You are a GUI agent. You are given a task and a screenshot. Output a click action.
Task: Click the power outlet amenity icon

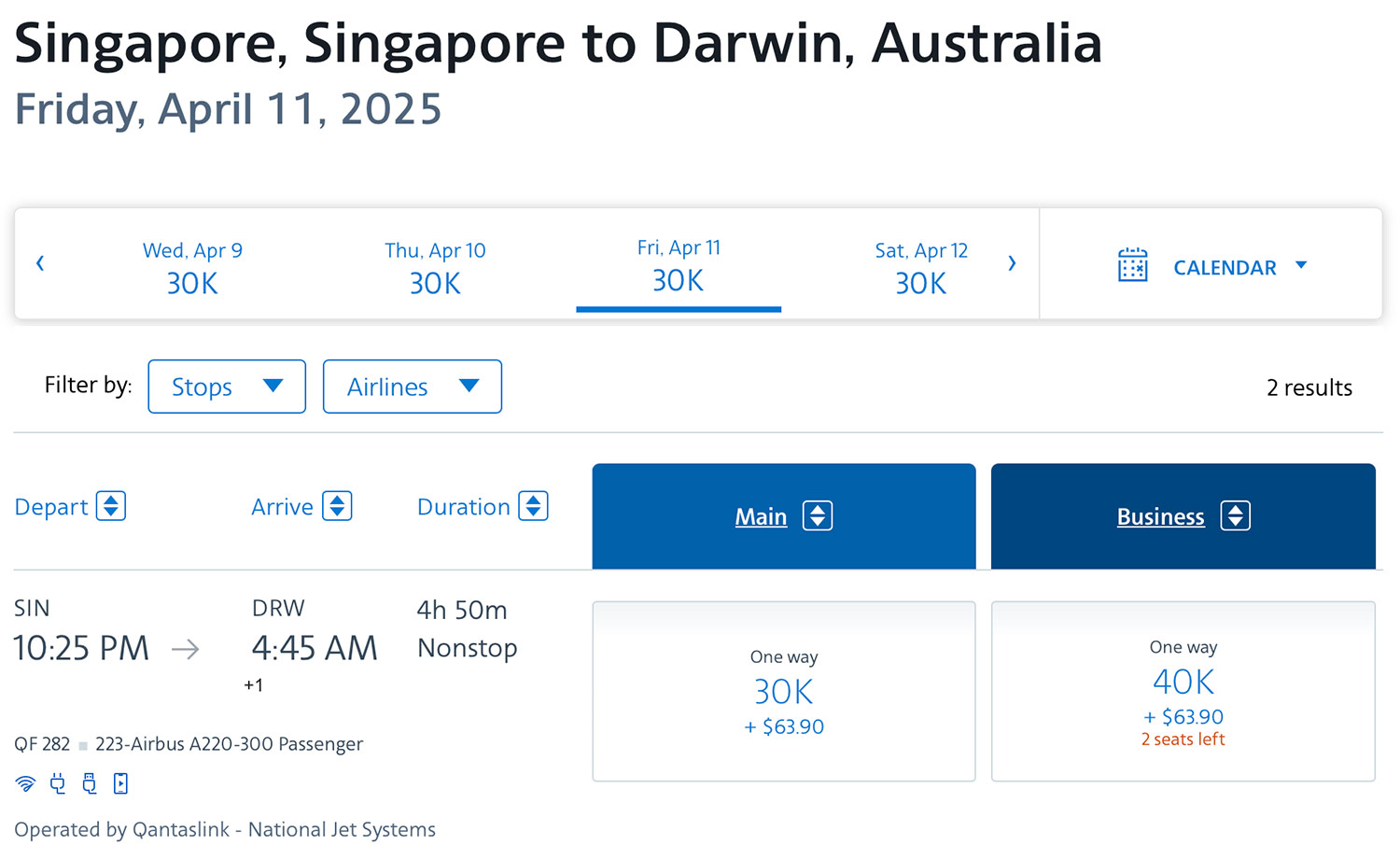pos(58,783)
